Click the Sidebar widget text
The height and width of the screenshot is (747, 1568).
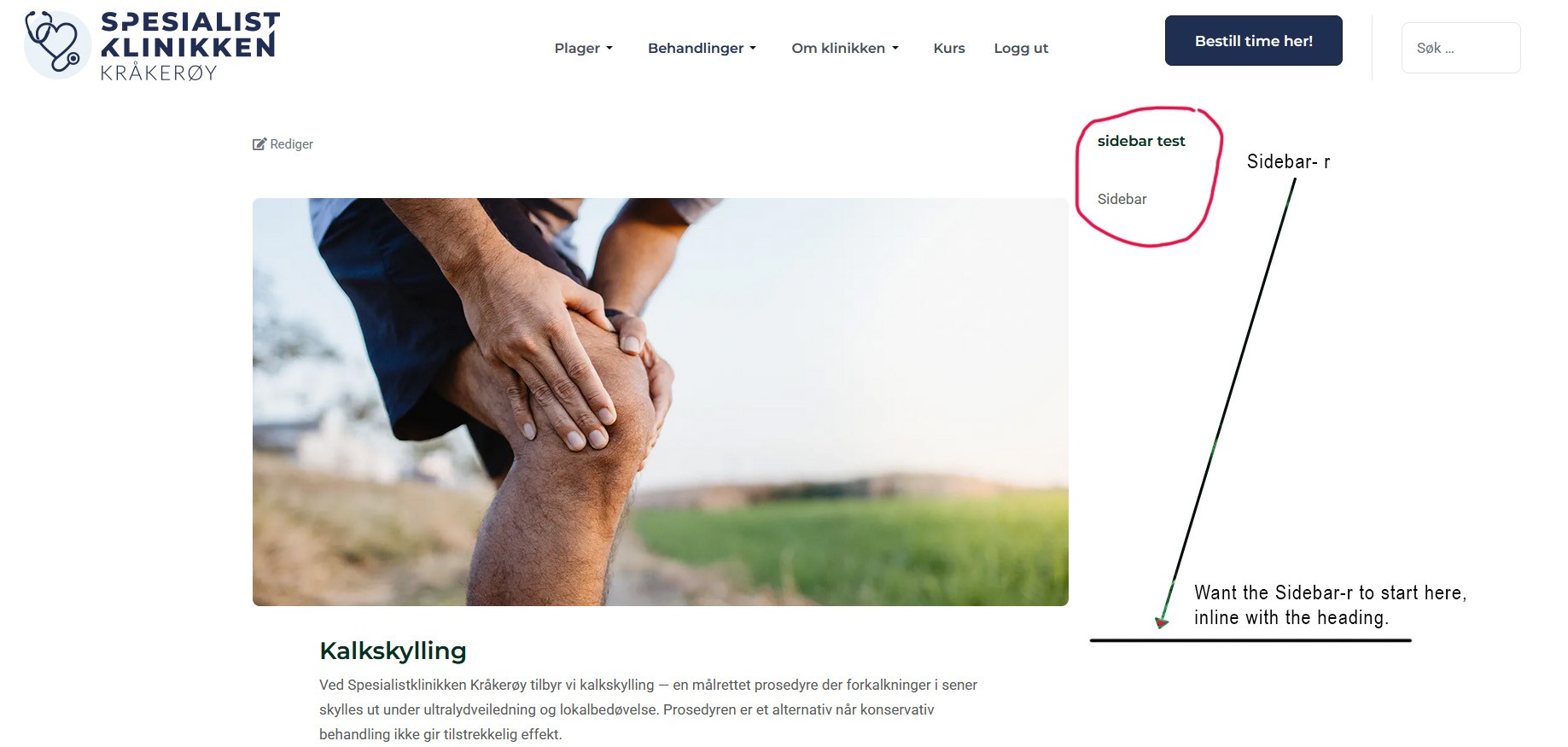pos(1122,199)
